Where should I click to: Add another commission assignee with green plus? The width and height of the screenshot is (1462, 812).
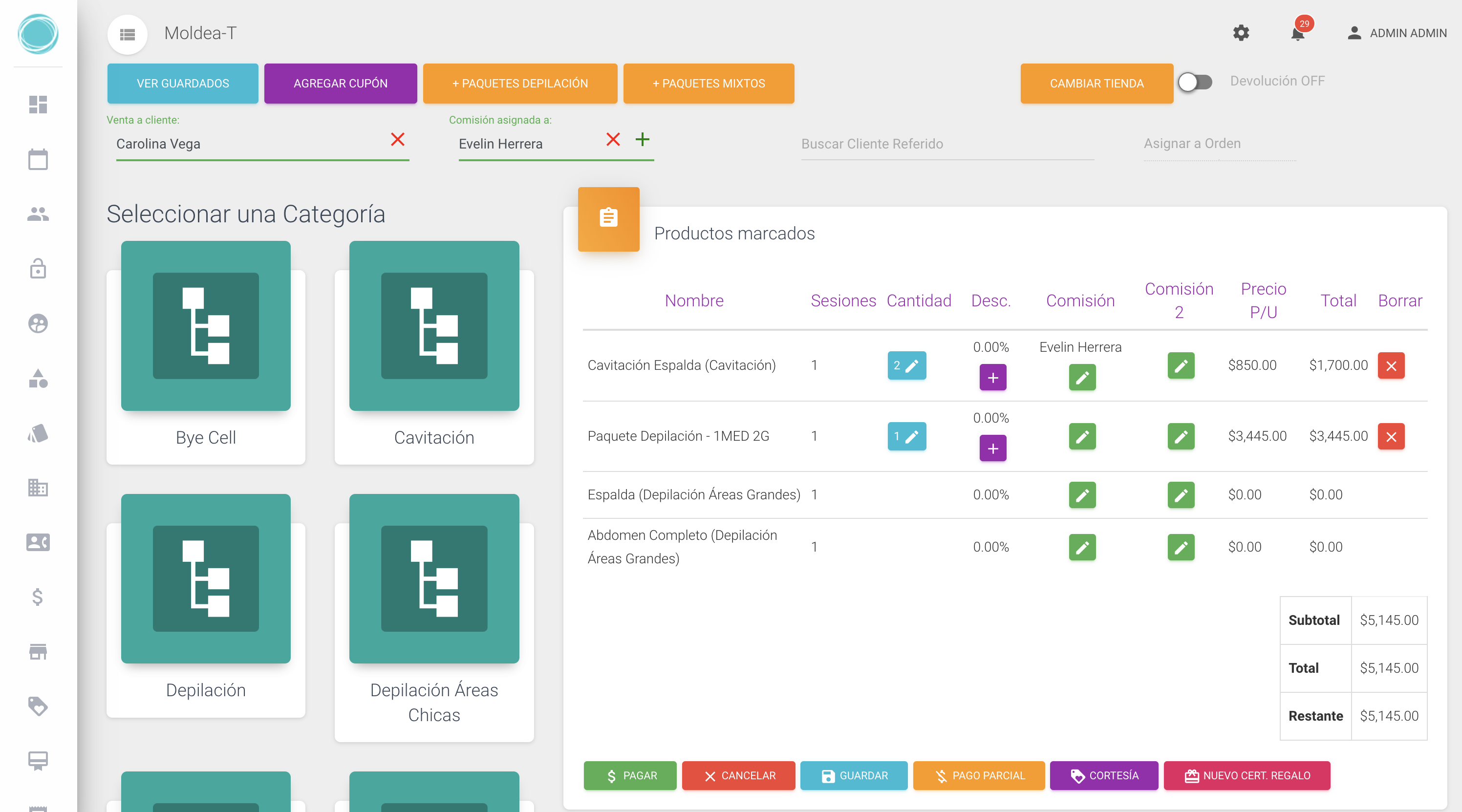coord(642,140)
